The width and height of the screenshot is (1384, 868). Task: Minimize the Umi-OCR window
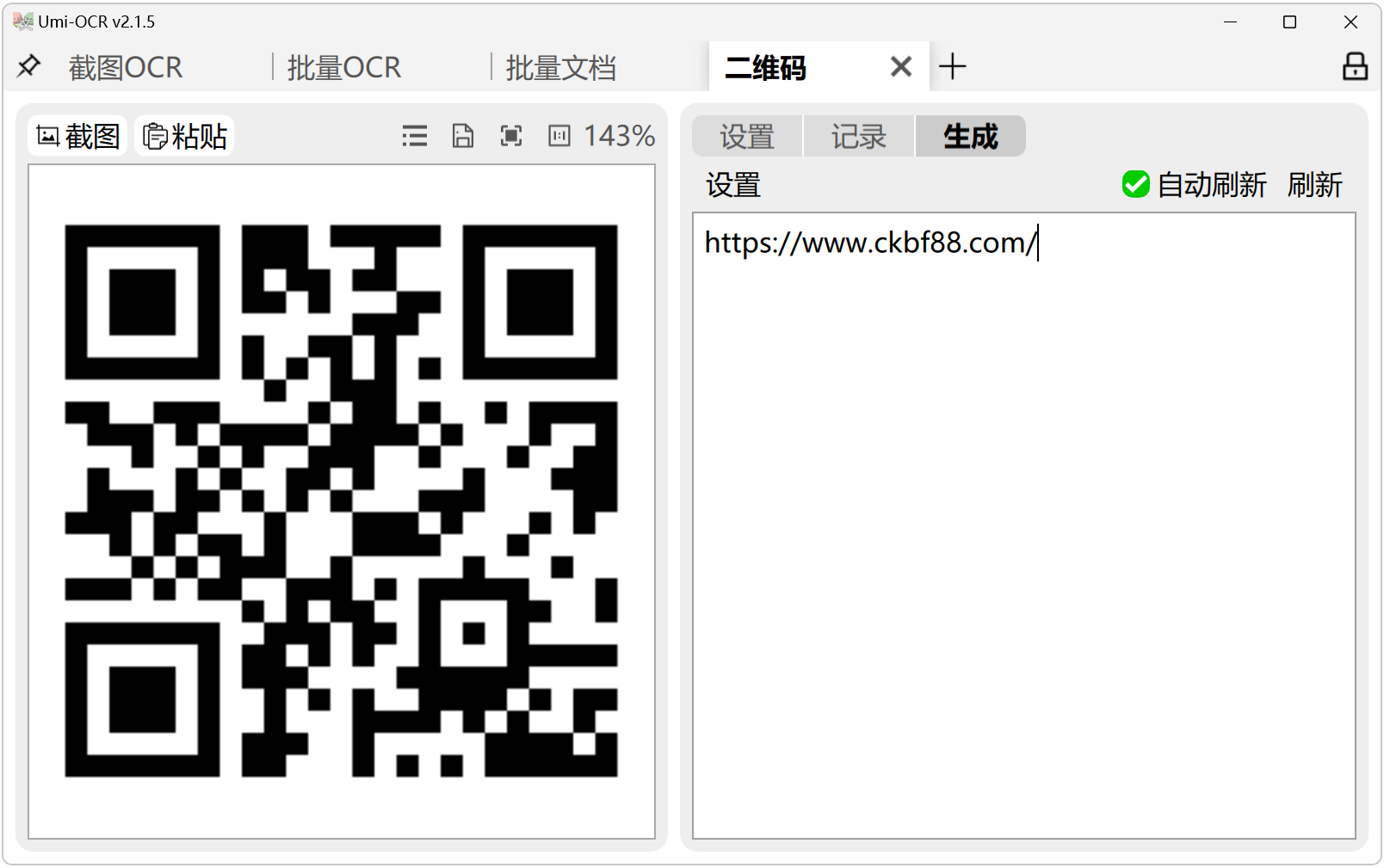click(1231, 22)
